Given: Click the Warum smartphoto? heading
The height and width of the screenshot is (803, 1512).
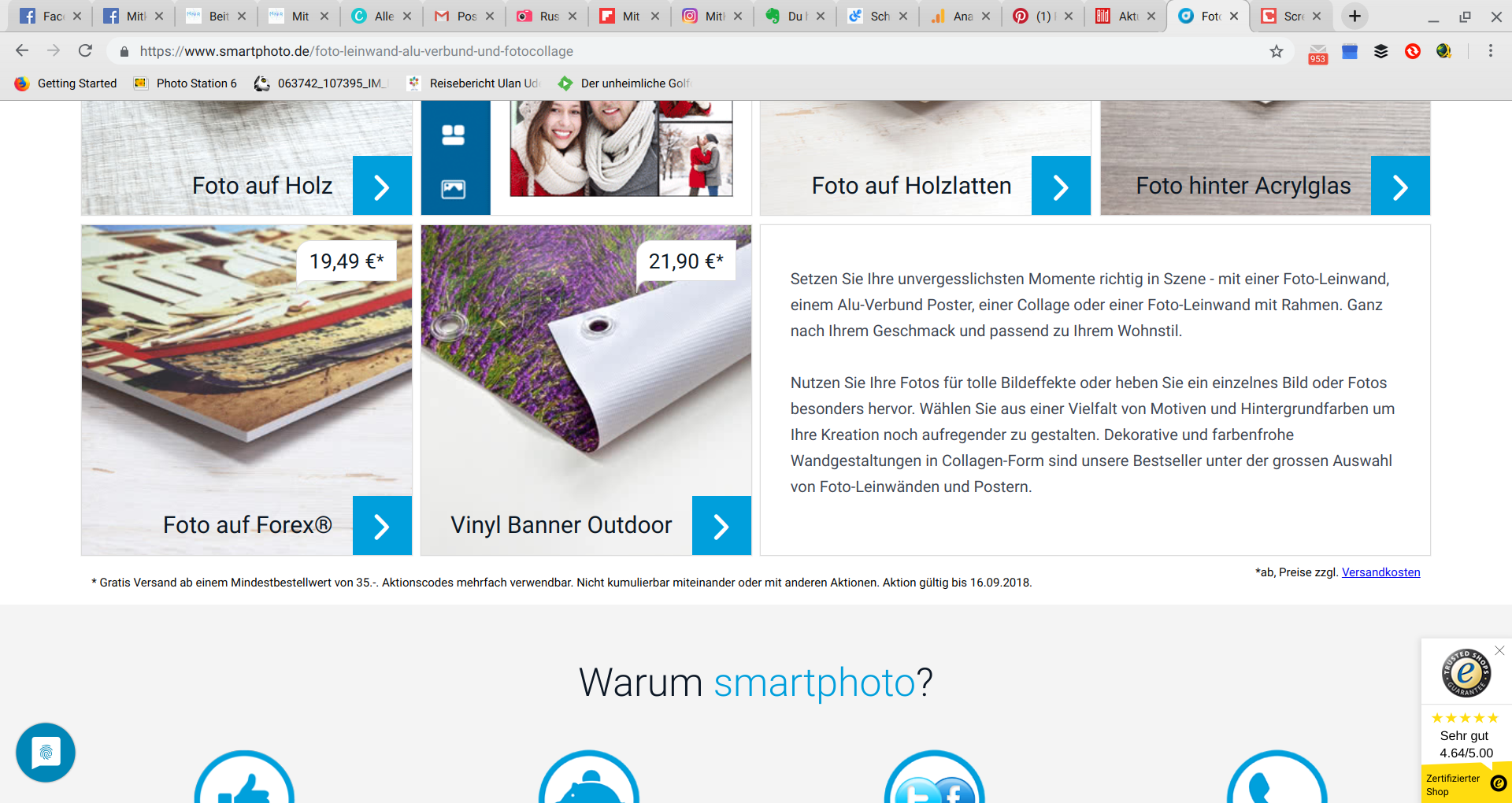Looking at the screenshot, I should [x=756, y=683].
